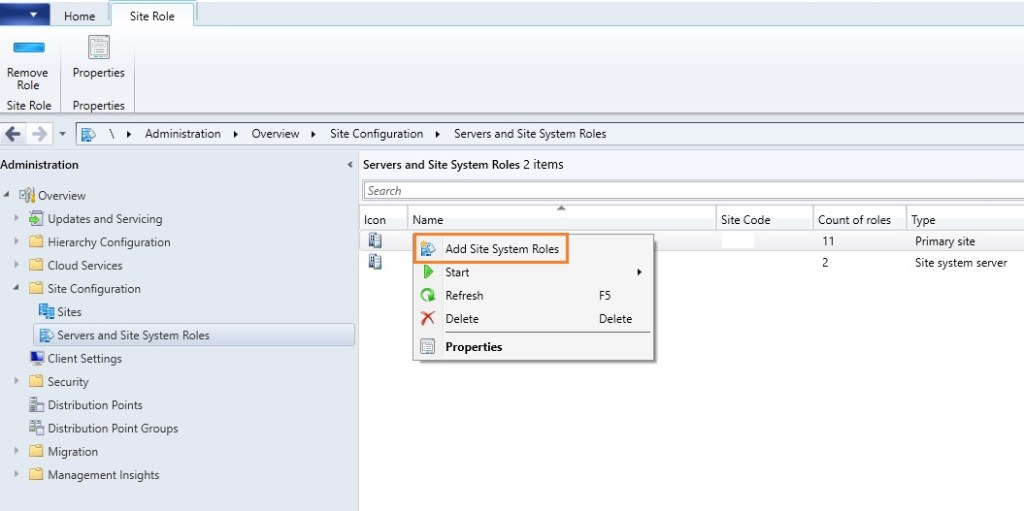Click the green Refresh icon
Screen dimensions: 1024x511
(428, 296)
